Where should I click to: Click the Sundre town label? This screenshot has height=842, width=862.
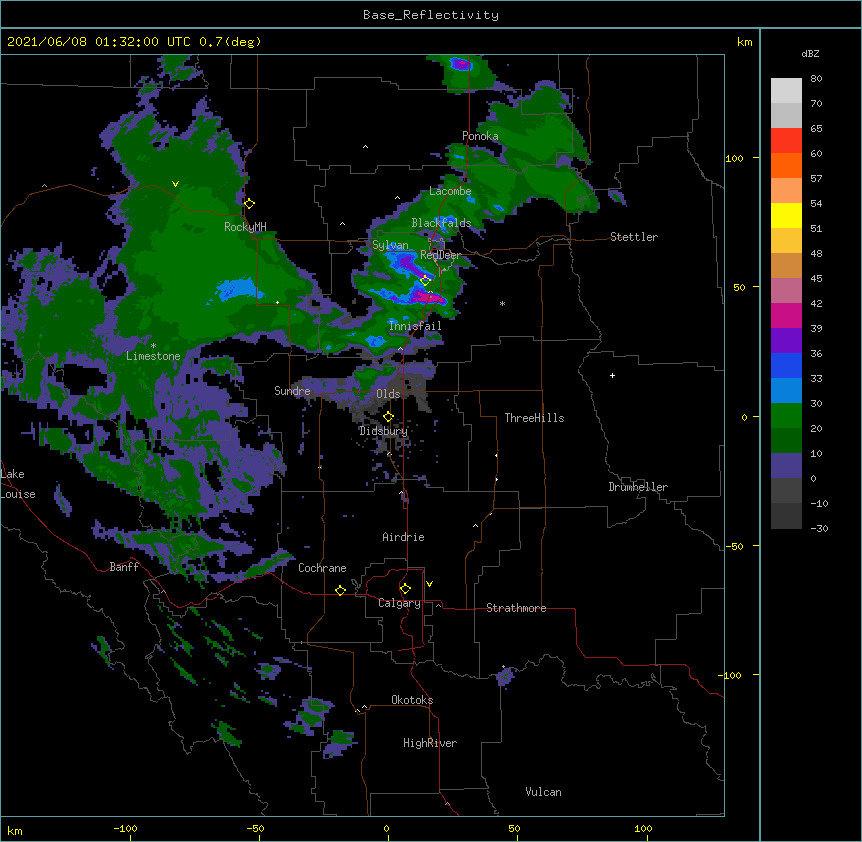pyautogui.click(x=292, y=391)
